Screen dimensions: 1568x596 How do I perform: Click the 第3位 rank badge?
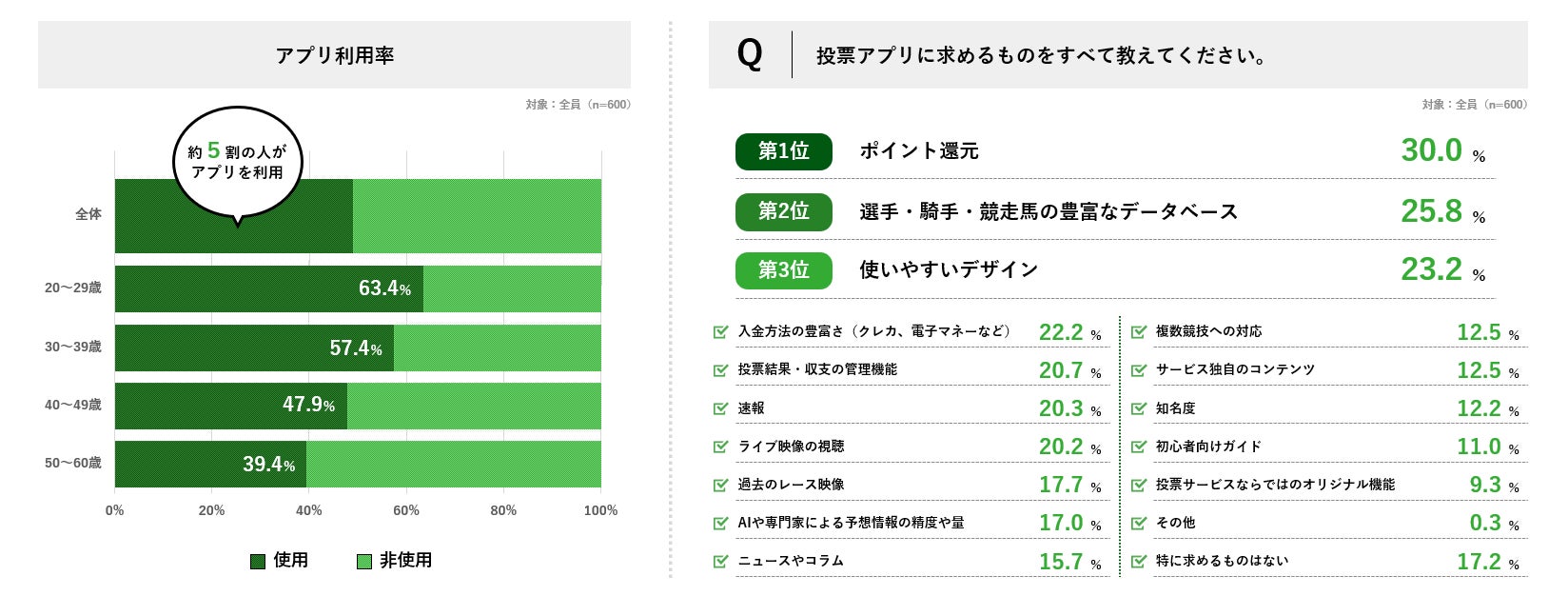(783, 270)
